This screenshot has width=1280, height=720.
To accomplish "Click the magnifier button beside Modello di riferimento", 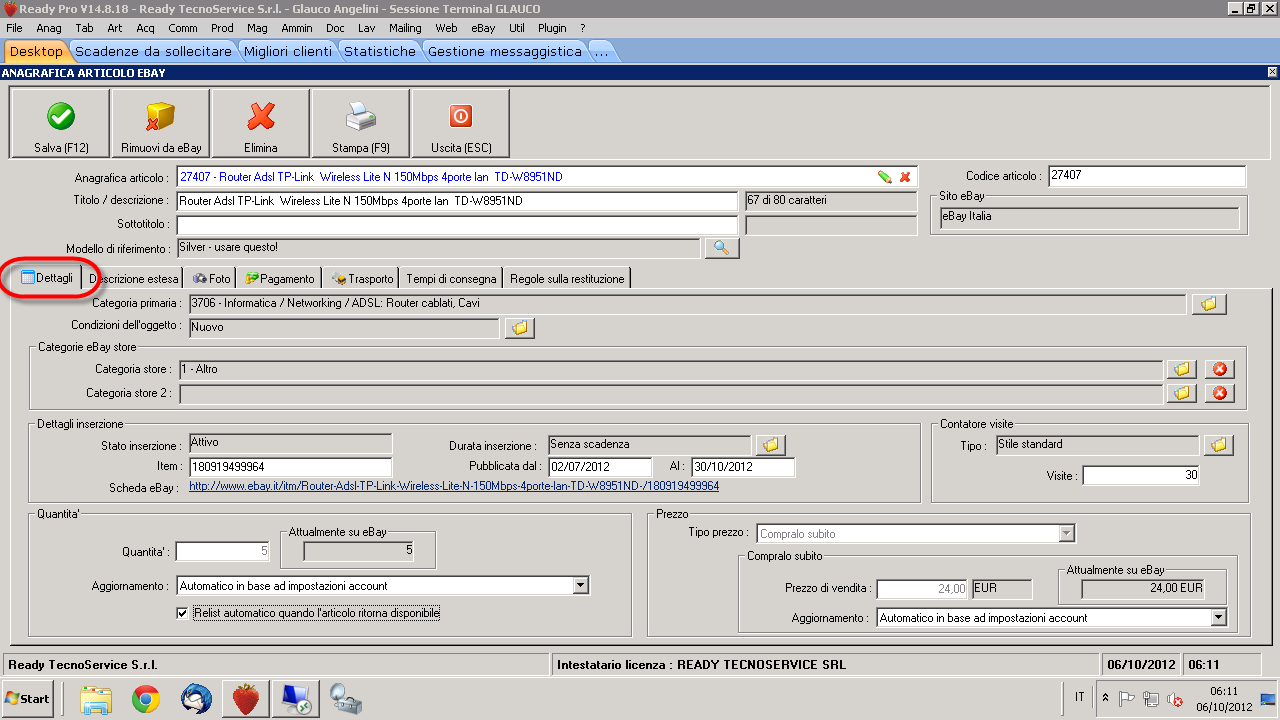I will 721,247.
